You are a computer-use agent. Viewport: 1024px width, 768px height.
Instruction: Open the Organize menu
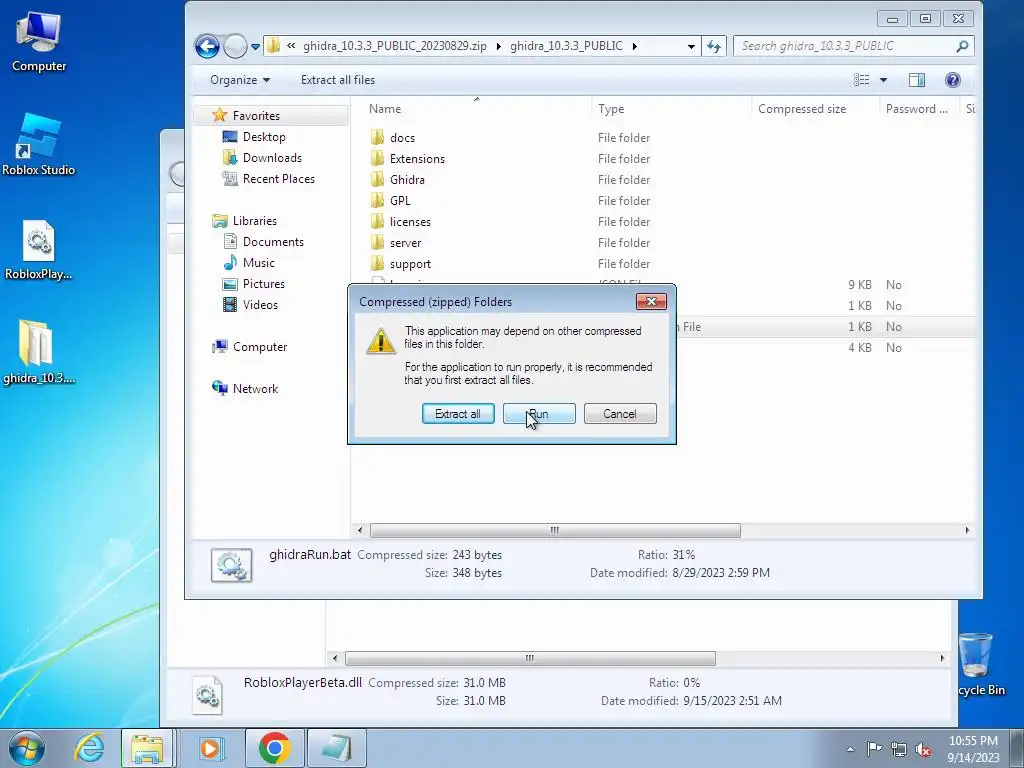[x=240, y=80]
